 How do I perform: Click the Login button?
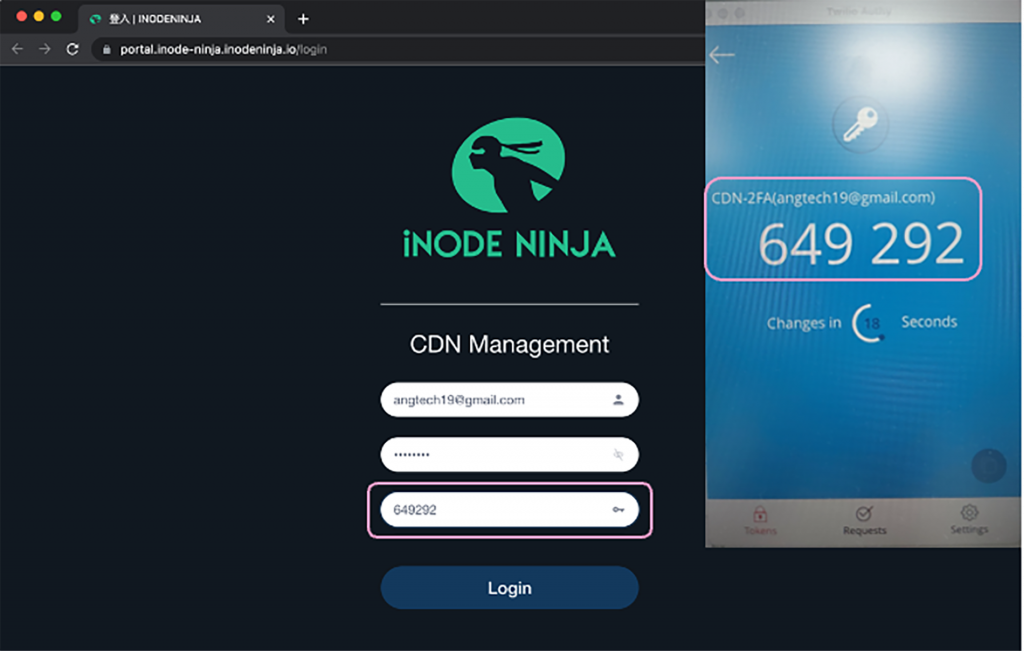pos(509,588)
